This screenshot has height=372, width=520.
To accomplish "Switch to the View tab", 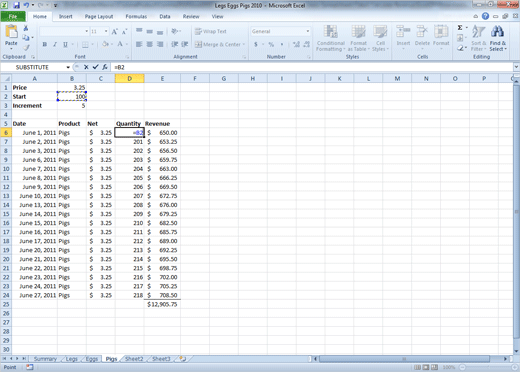I will tap(217, 16).
